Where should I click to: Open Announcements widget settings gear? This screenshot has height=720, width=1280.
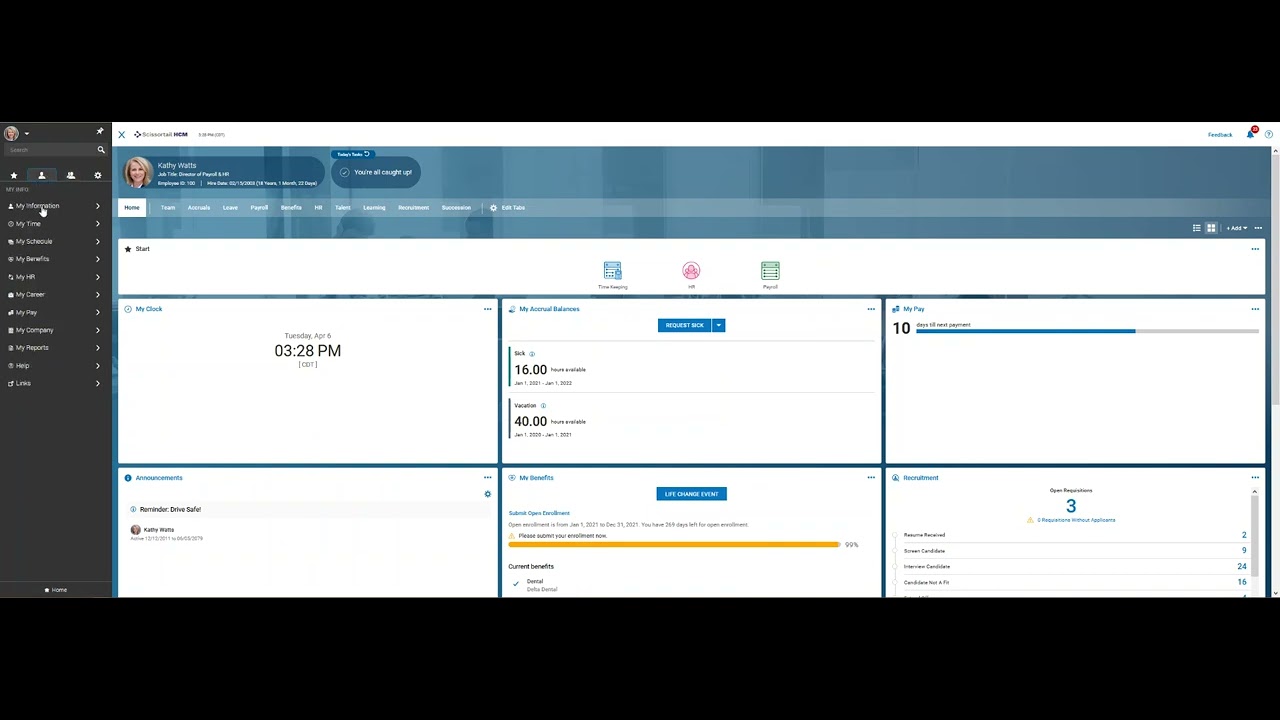488,494
